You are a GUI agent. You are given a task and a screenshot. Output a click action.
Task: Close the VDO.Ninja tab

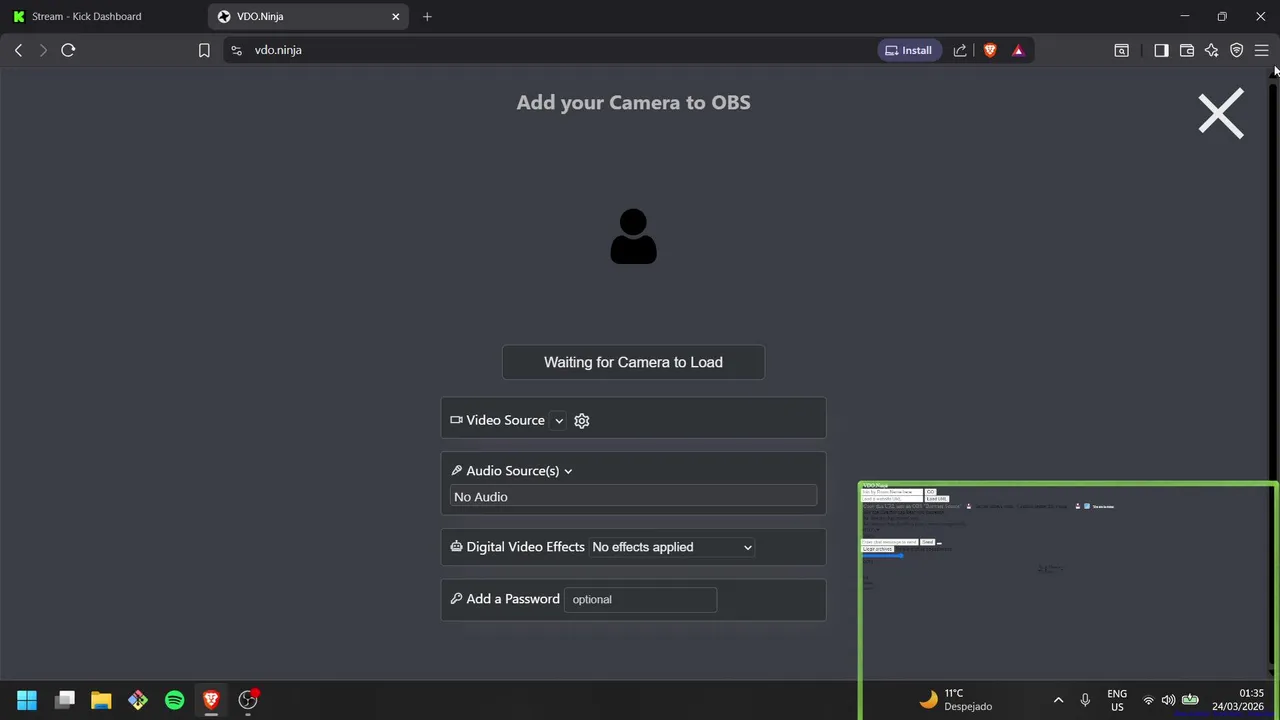click(x=396, y=17)
